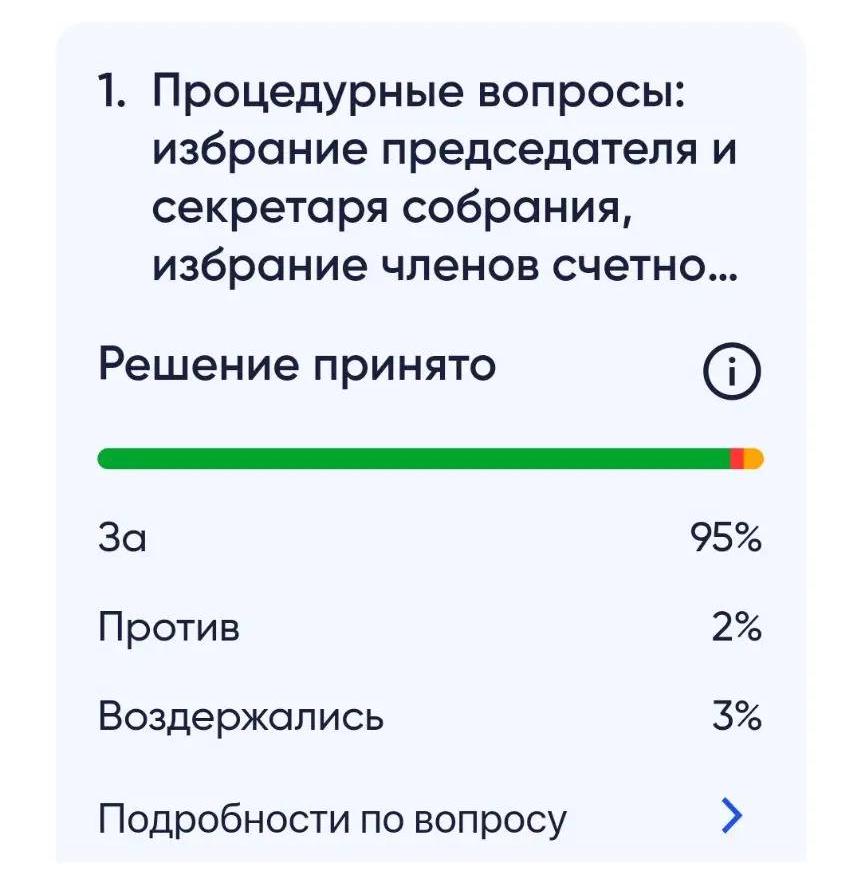Select the truncated Процедурные вопросы question title

445,179
